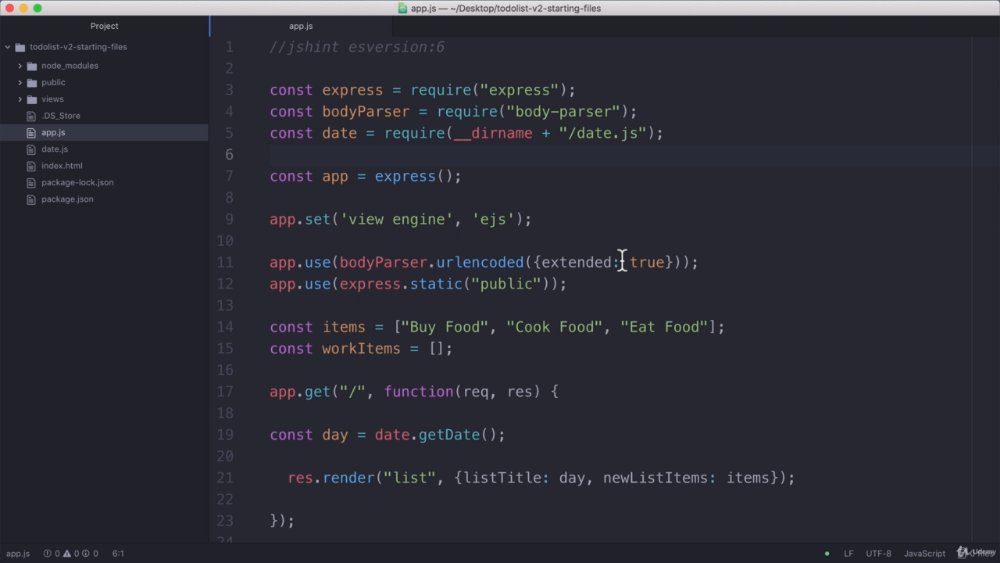The height and width of the screenshot is (563, 1000).
Task: Click the app.js file icon in tree
Action: pos(31,133)
